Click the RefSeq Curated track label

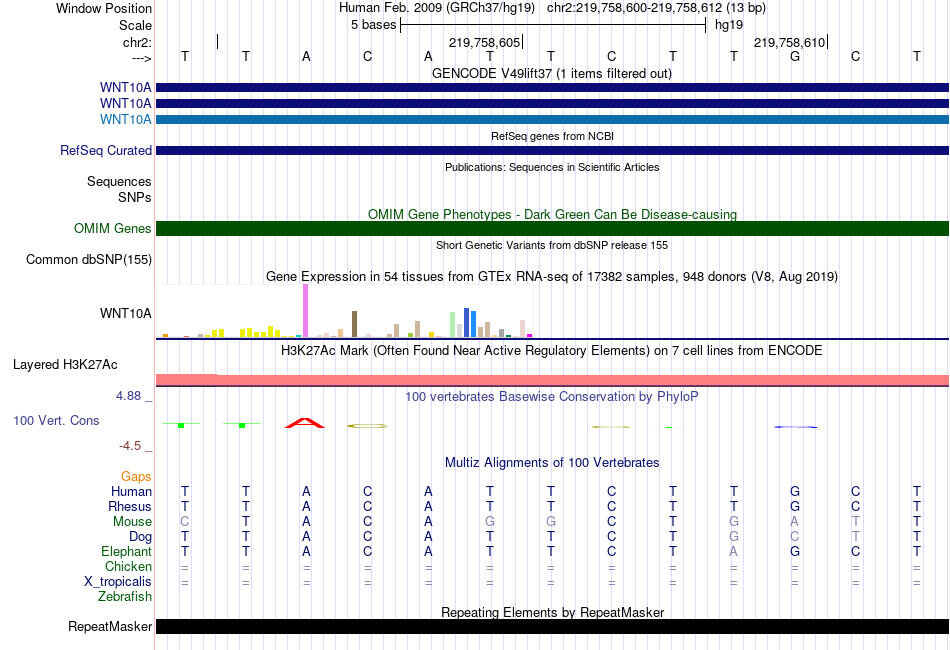click(105, 150)
